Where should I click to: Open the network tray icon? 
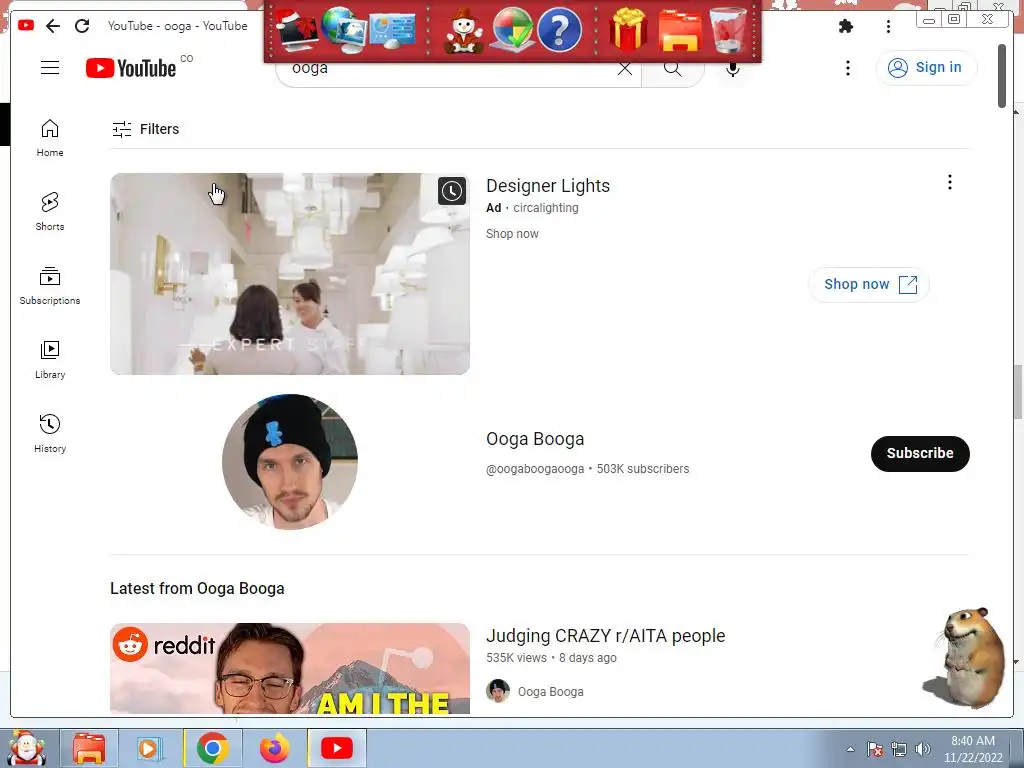[899, 749]
